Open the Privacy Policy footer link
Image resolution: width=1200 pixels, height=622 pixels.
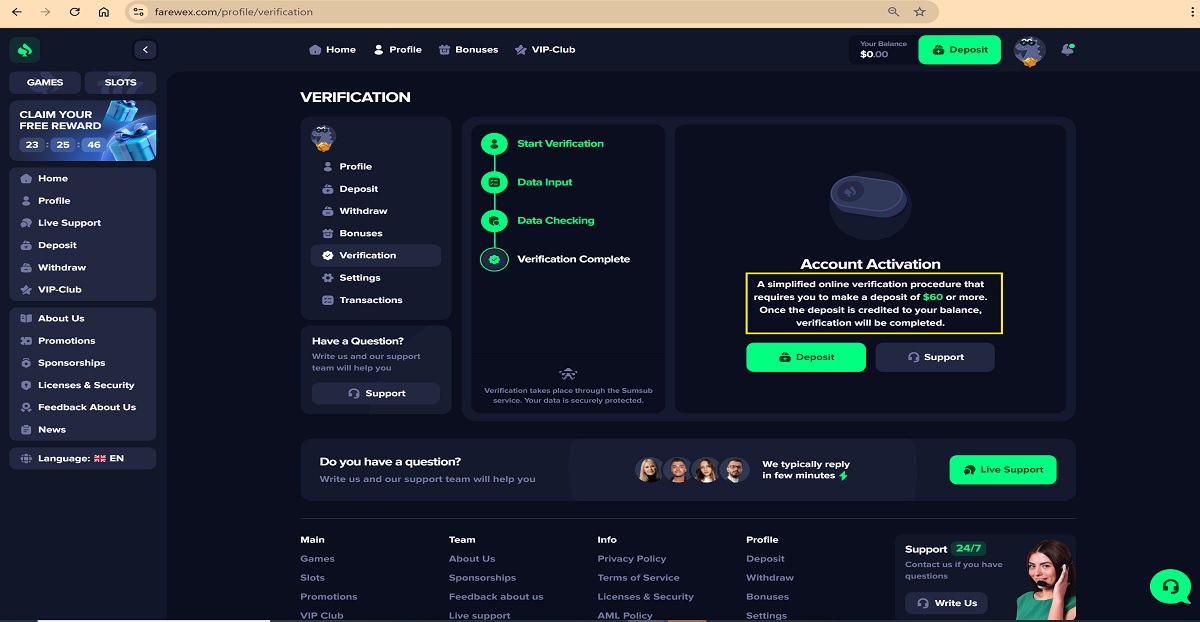click(632, 559)
